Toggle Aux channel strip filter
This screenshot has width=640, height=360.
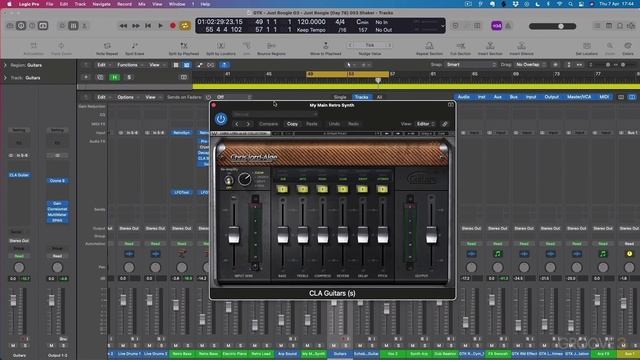click(498, 97)
